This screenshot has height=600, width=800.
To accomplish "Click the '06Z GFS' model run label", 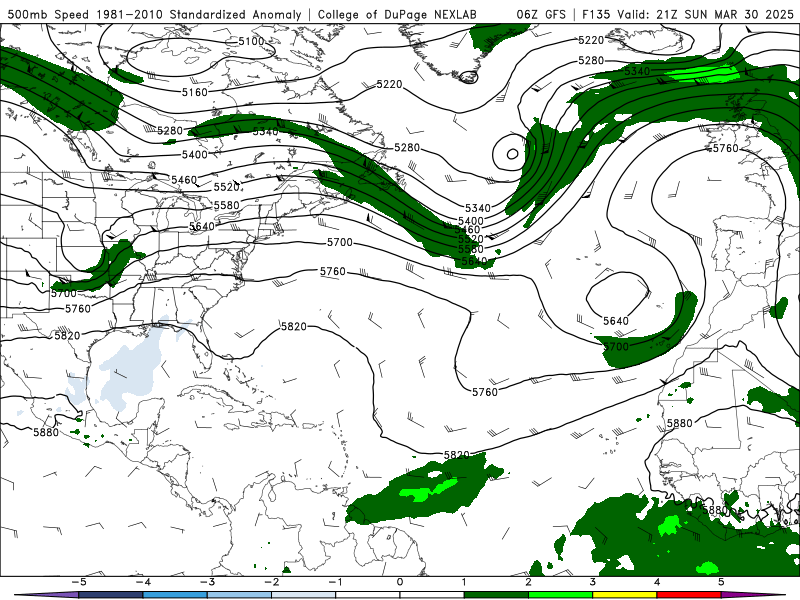I will coord(541,14).
